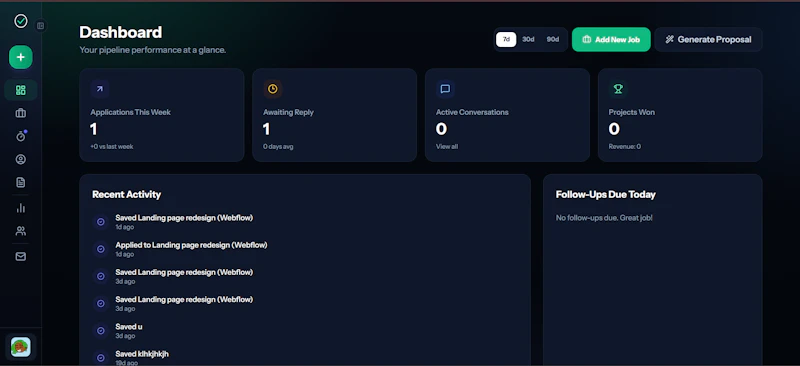800x366 pixels.
Task: Open the bar chart analytics icon
Action: [x=20, y=208]
